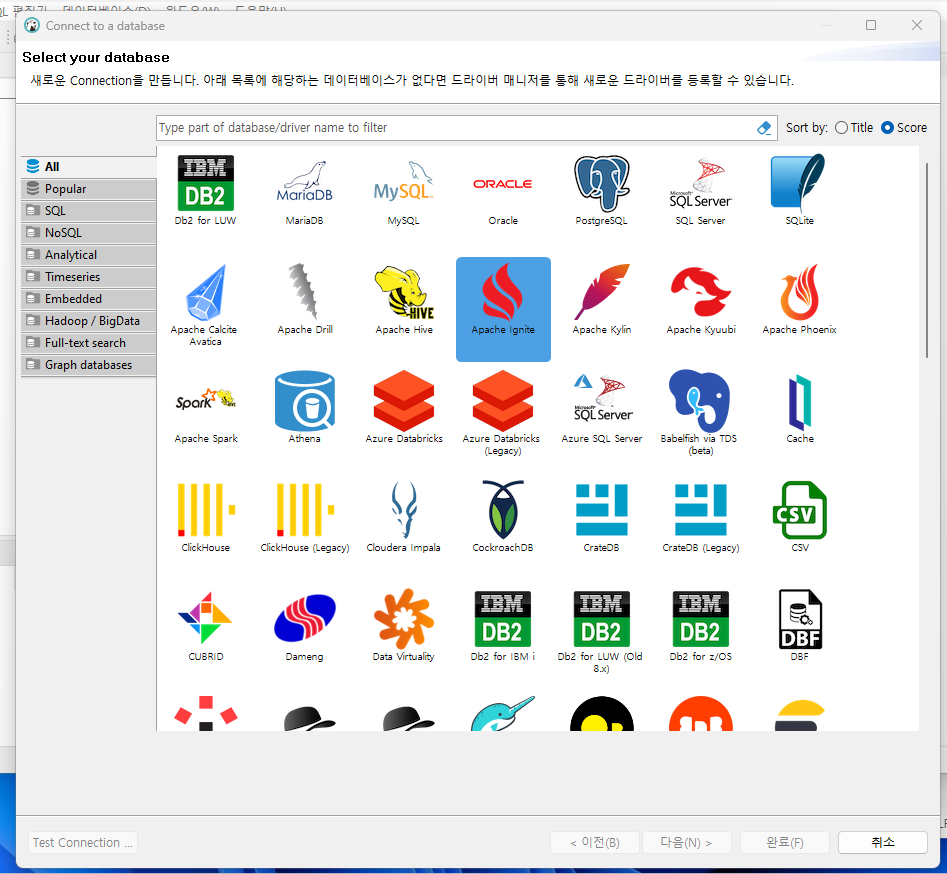Select the ClickHouse database icon
Screen dimensions: 947x874
coord(206,510)
